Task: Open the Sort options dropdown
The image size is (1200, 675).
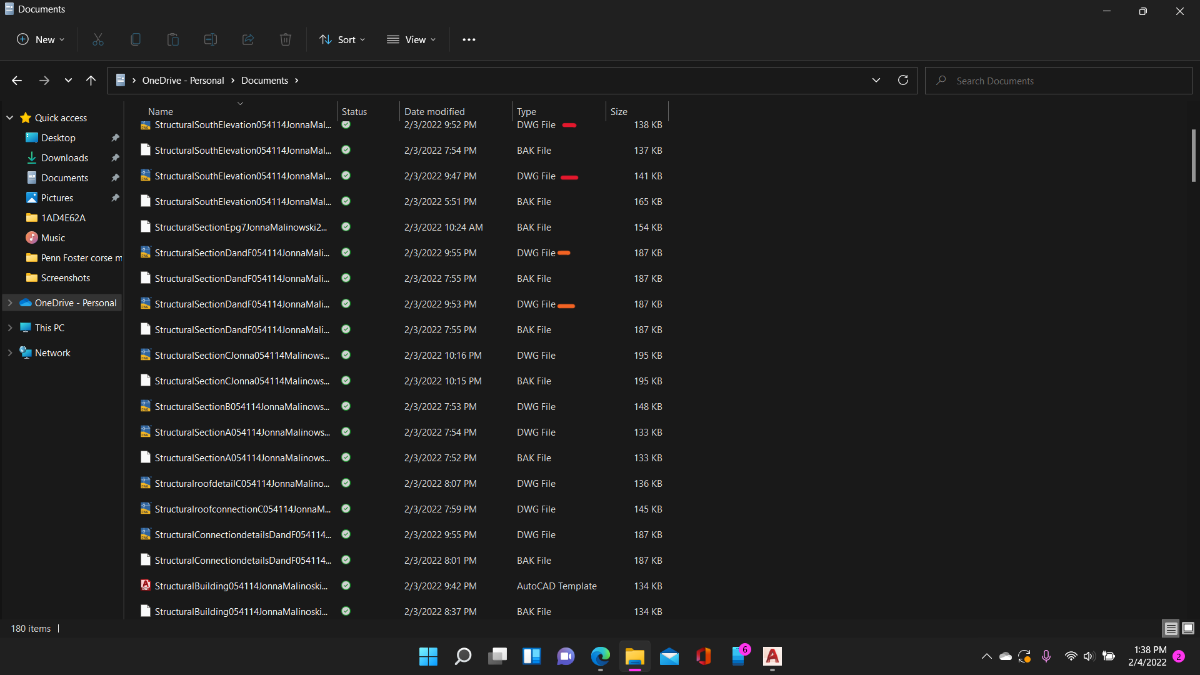Action: pyautogui.click(x=342, y=40)
